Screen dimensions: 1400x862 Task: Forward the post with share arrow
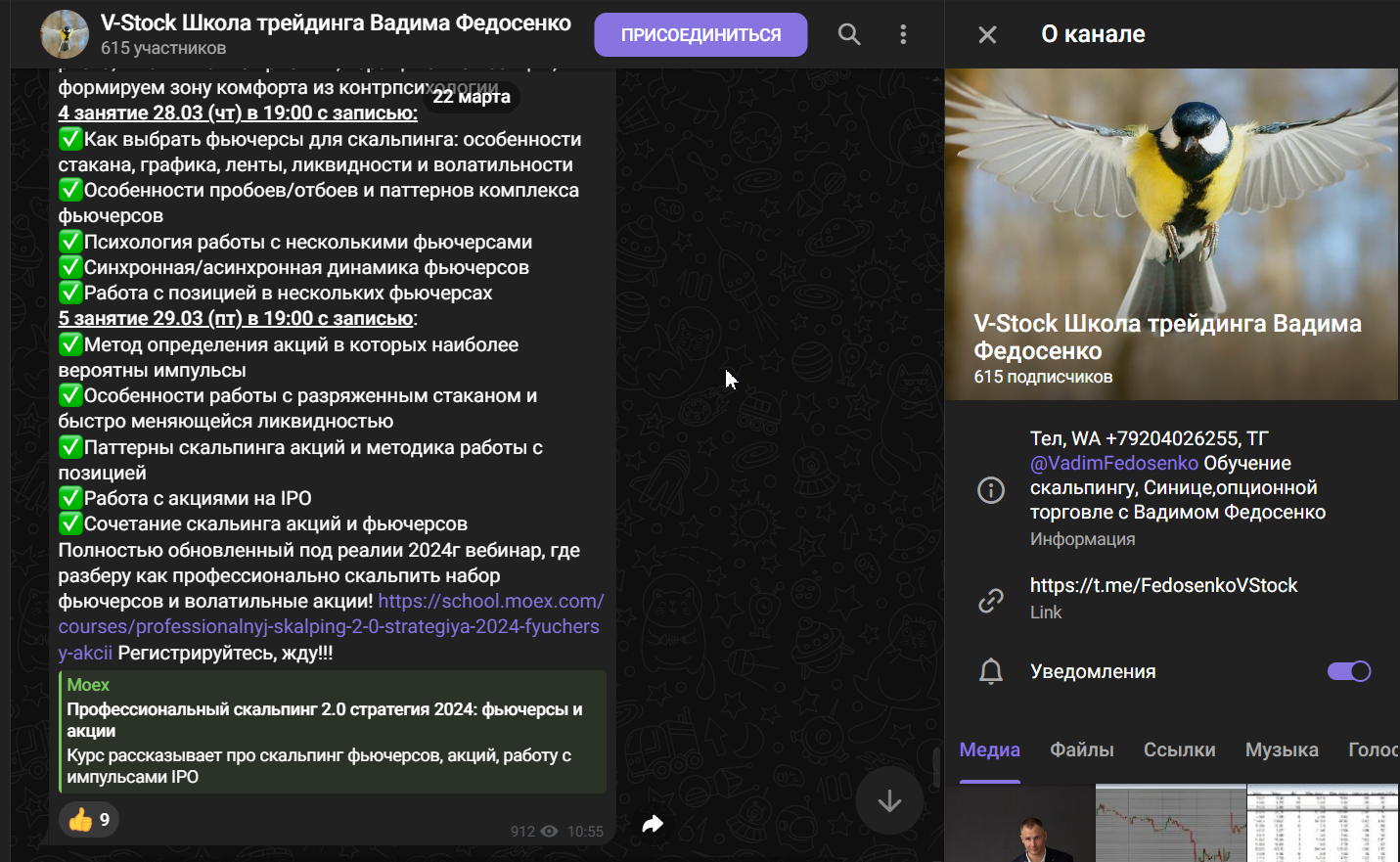pyautogui.click(x=653, y=824)
